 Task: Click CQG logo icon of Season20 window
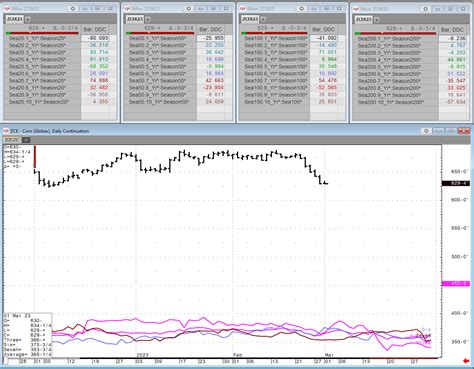pos(7,9)
